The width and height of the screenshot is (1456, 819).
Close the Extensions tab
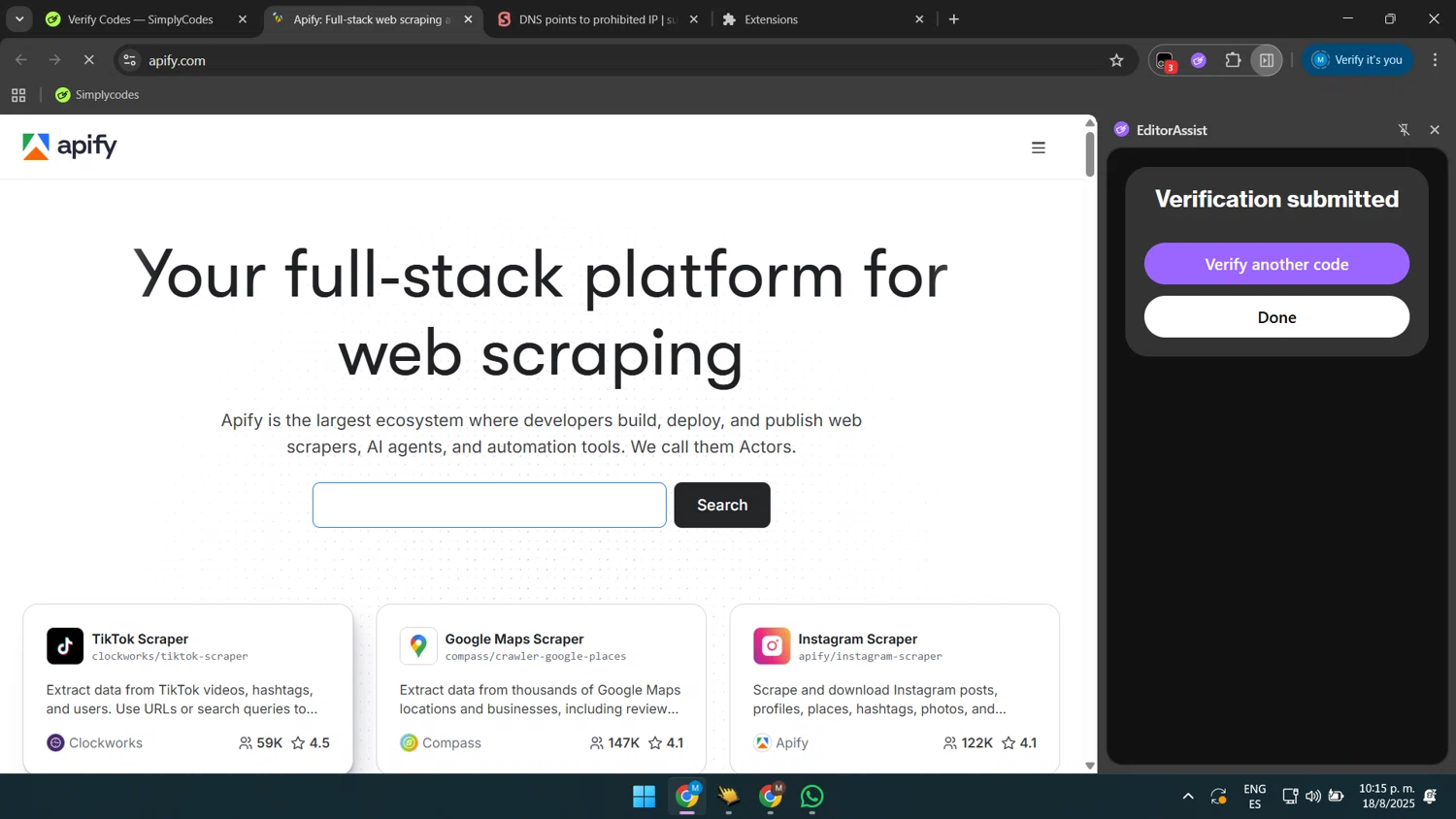tap(919, 19)
